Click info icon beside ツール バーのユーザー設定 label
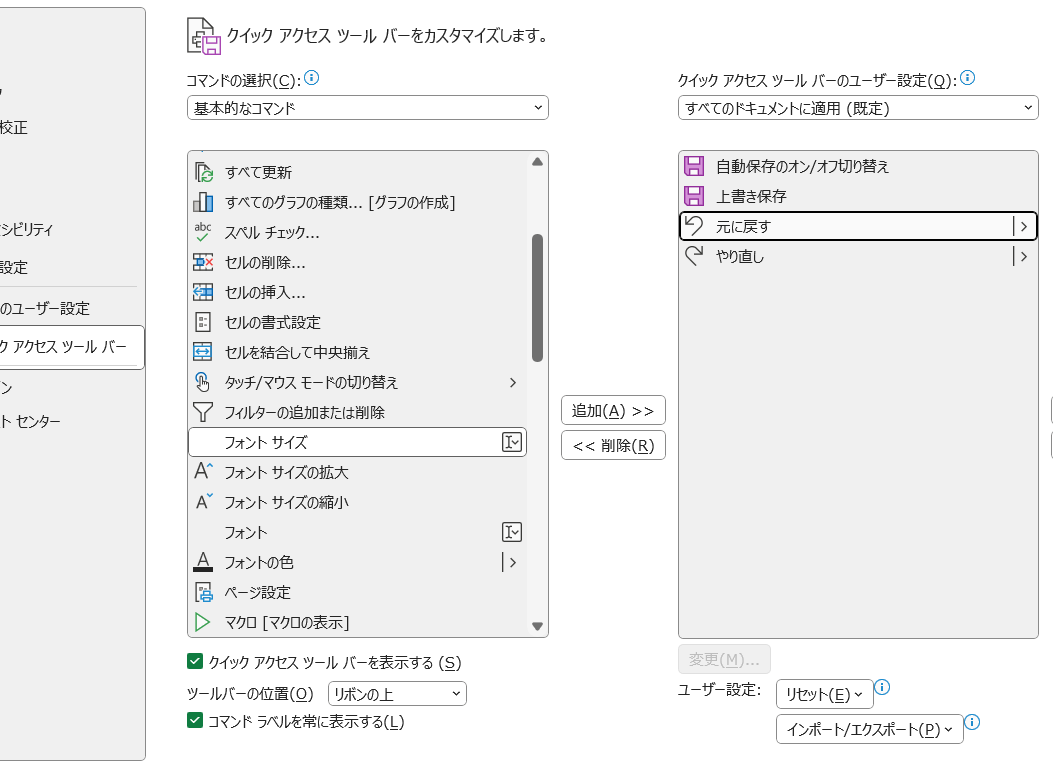The width and height of the screenshot is (1053, 764). point(968,78)
